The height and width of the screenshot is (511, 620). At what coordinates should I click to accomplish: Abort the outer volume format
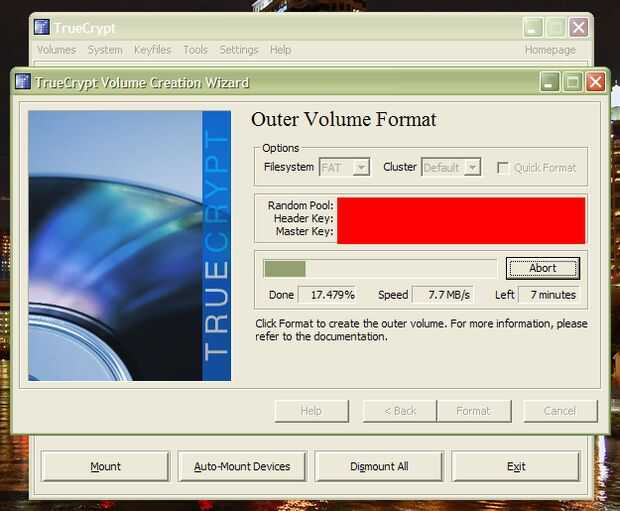click(543, 268)
